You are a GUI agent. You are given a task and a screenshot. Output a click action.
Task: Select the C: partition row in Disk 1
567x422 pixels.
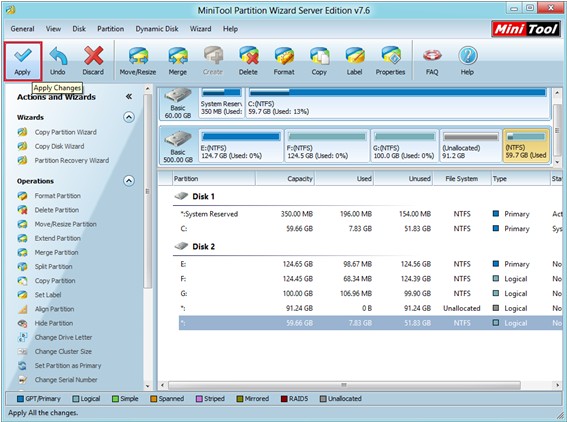[x=370, y=229]
